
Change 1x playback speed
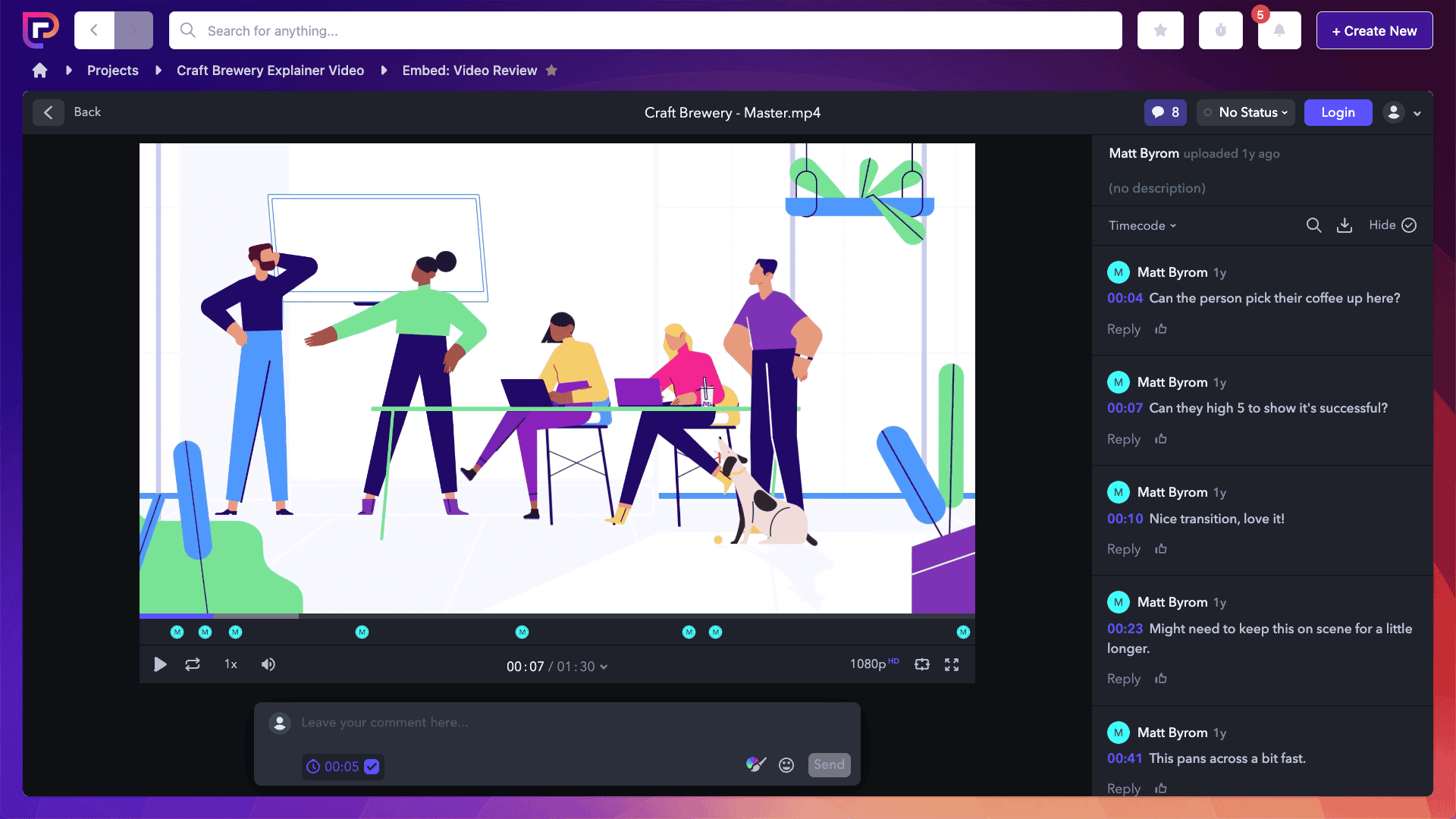pyautogui.click(x=231, y=664)
